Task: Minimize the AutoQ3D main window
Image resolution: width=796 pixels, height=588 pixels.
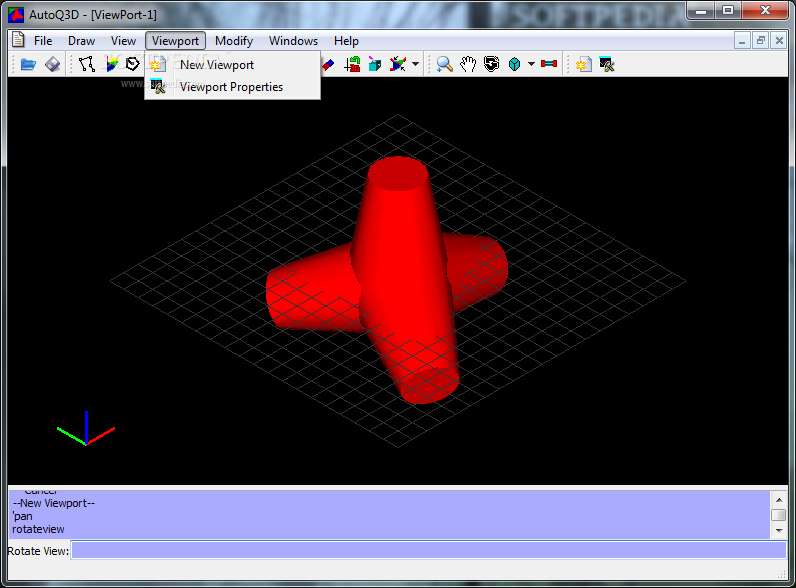Action: 701,10
